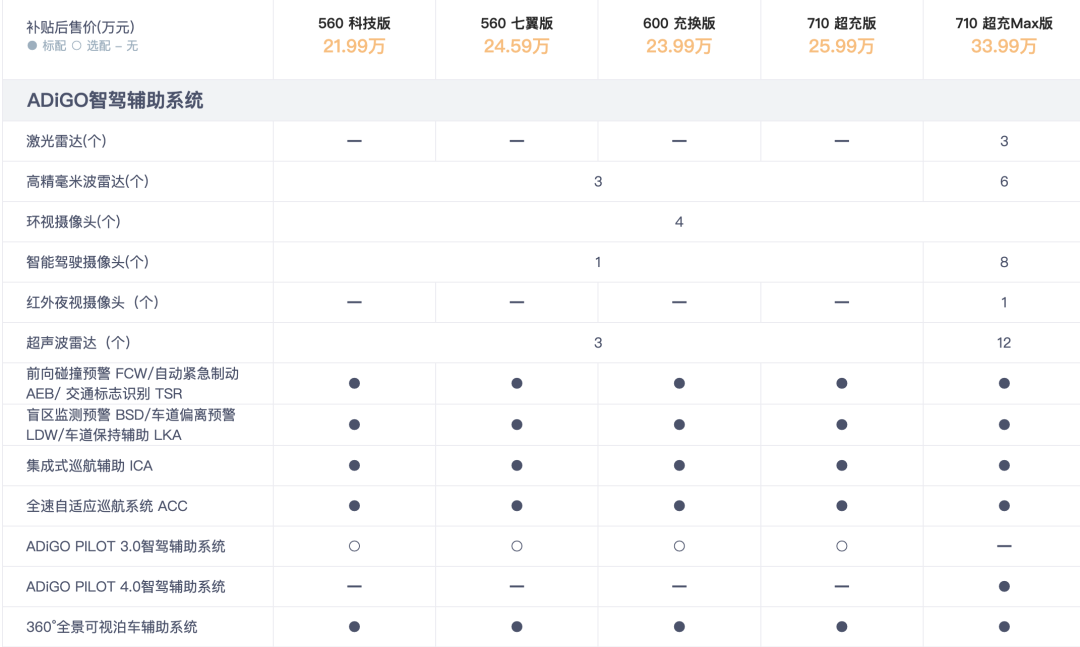Click the 全速自适应巡航系统 ACC row label

point(107,506)
